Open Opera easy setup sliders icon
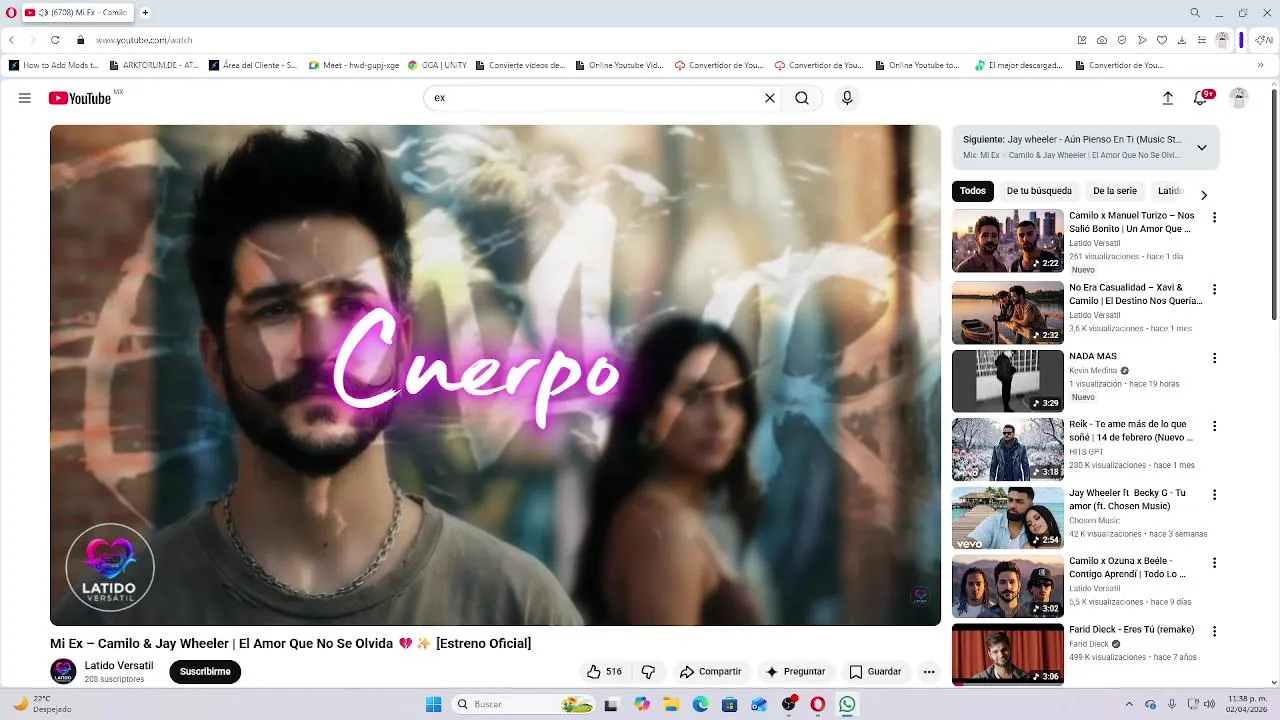 pyautogui.click(x=1202, y=40)
